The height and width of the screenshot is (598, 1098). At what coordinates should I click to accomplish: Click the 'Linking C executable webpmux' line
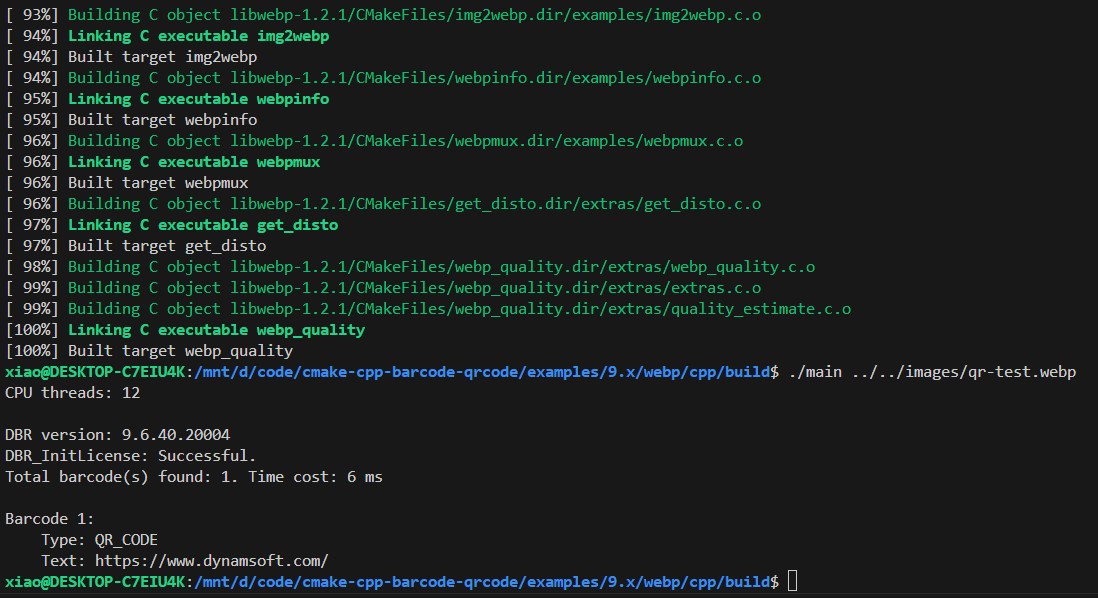coord(194,162)
